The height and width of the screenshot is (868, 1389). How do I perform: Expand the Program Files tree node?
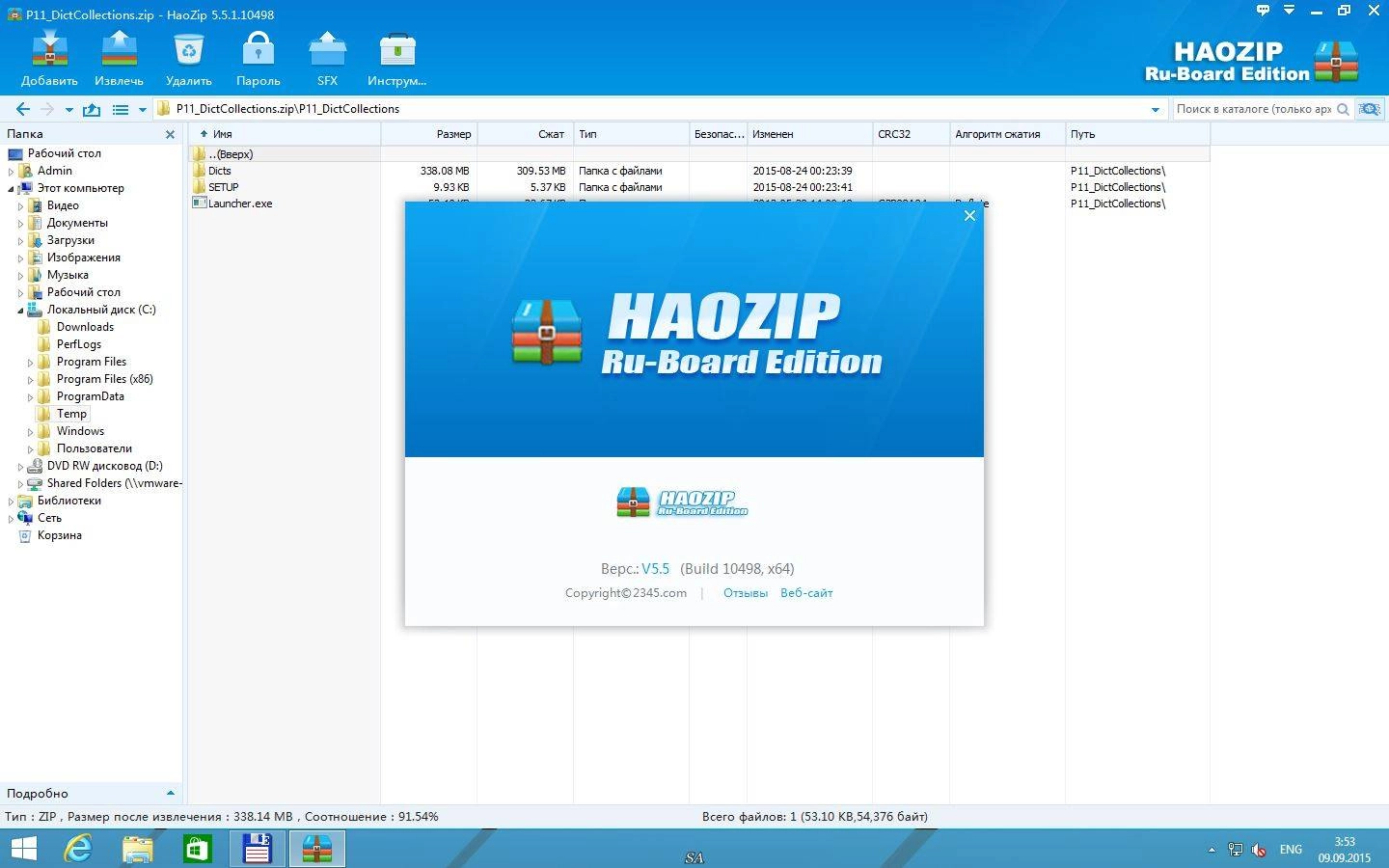point(31,363)
